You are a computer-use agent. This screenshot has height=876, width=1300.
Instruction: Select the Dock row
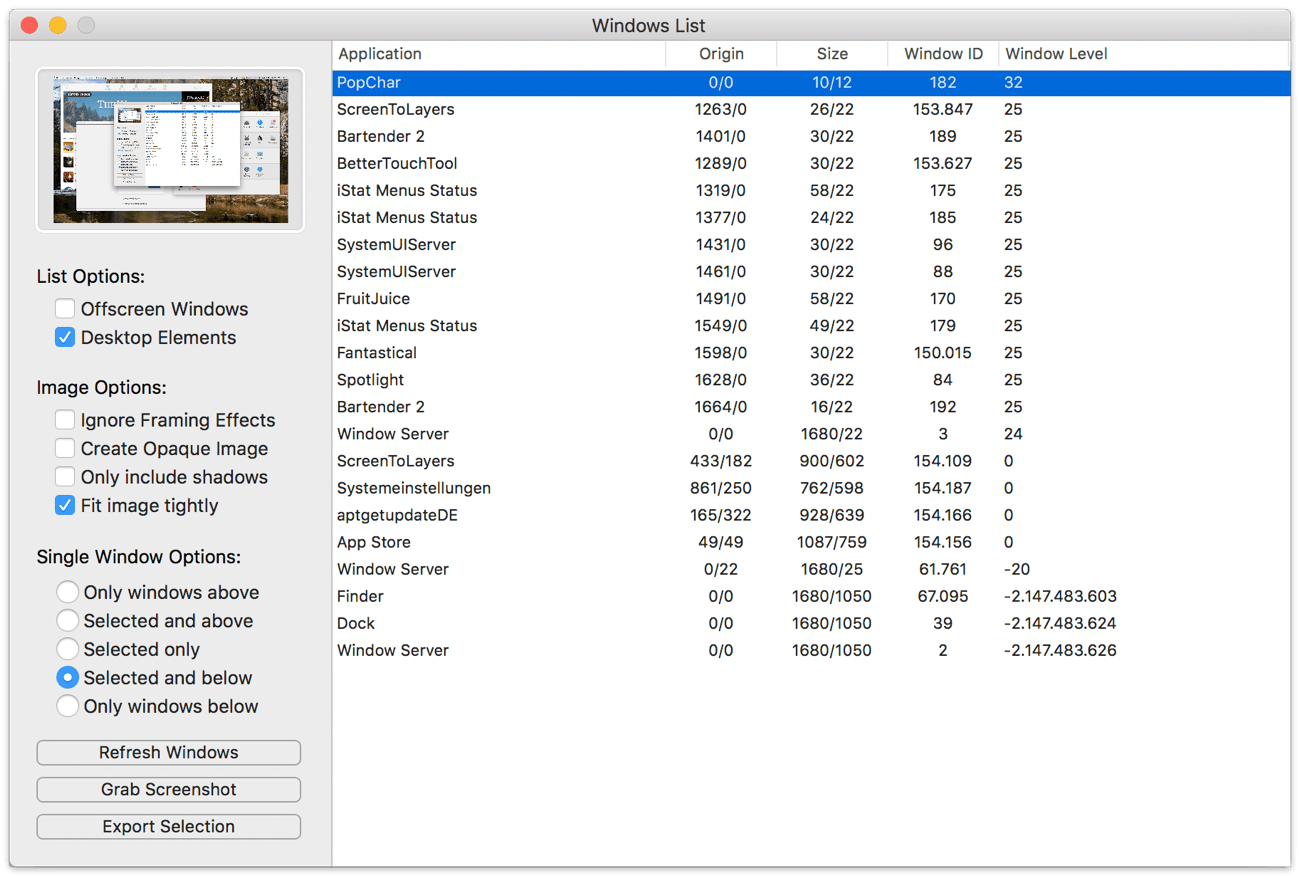811,622
